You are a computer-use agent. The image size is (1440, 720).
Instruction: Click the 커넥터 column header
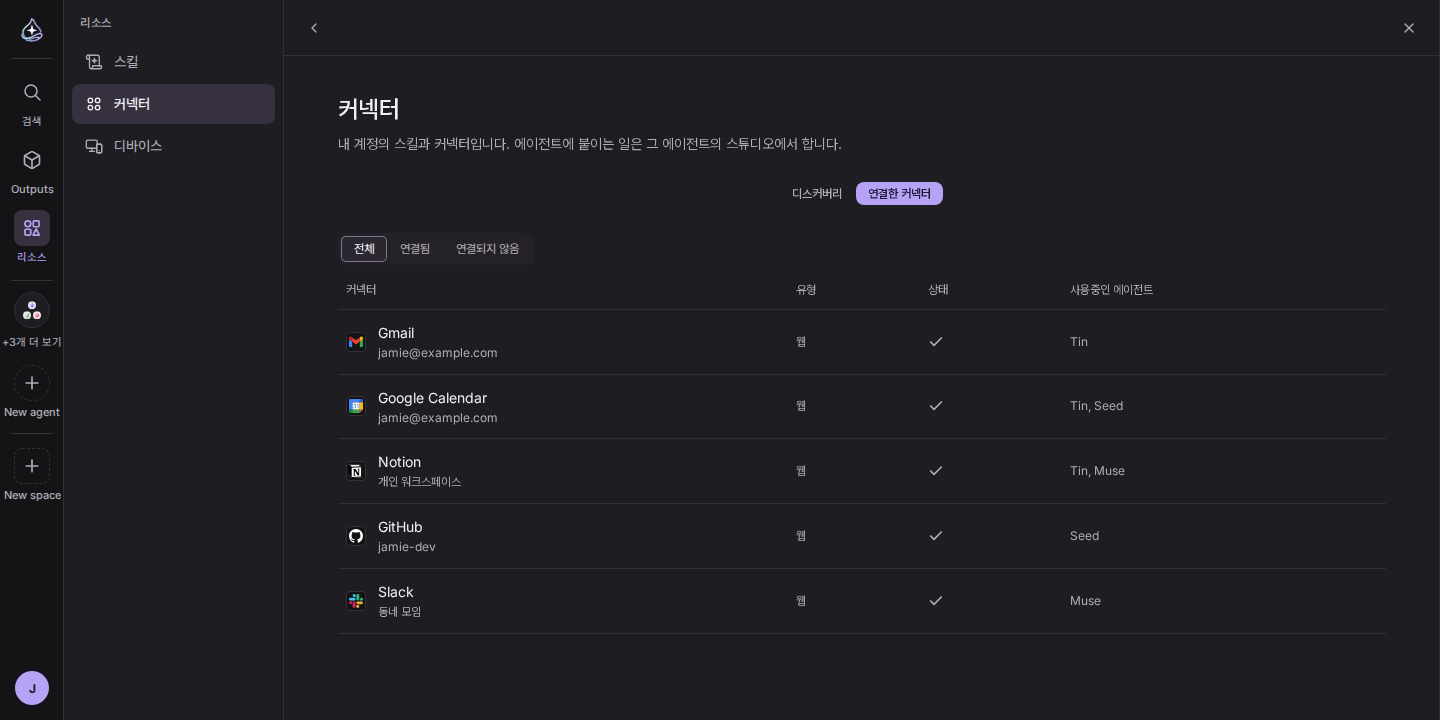click(361, 290)
